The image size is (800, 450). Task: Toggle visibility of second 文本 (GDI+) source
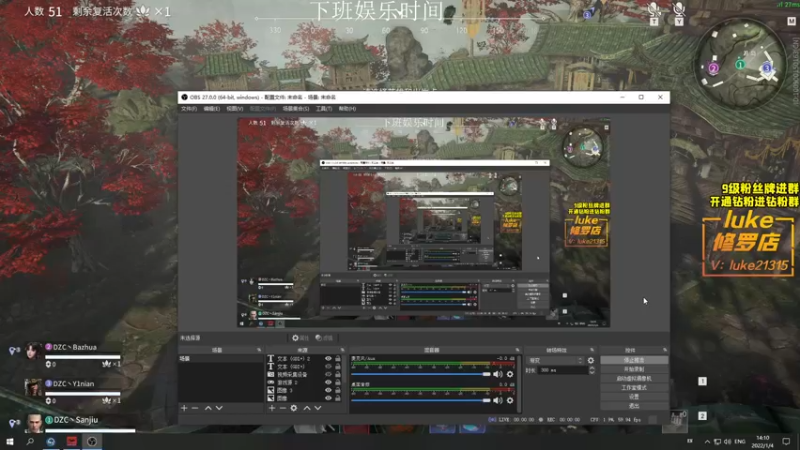[x=328, y=366]
